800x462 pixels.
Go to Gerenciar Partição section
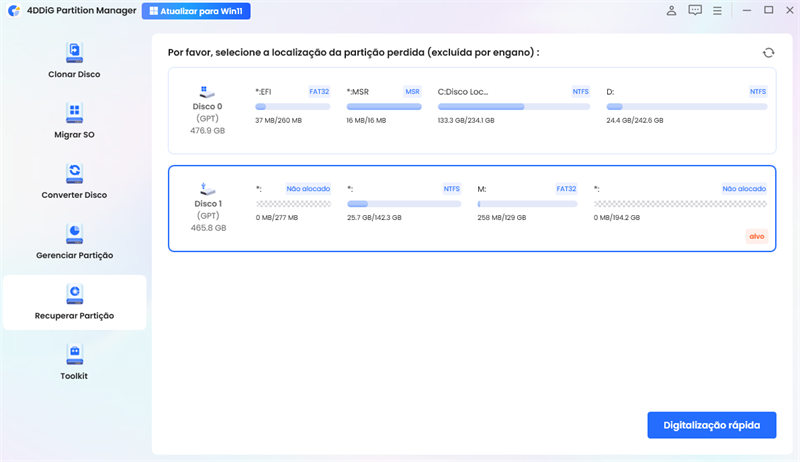(x=74, y=241)
